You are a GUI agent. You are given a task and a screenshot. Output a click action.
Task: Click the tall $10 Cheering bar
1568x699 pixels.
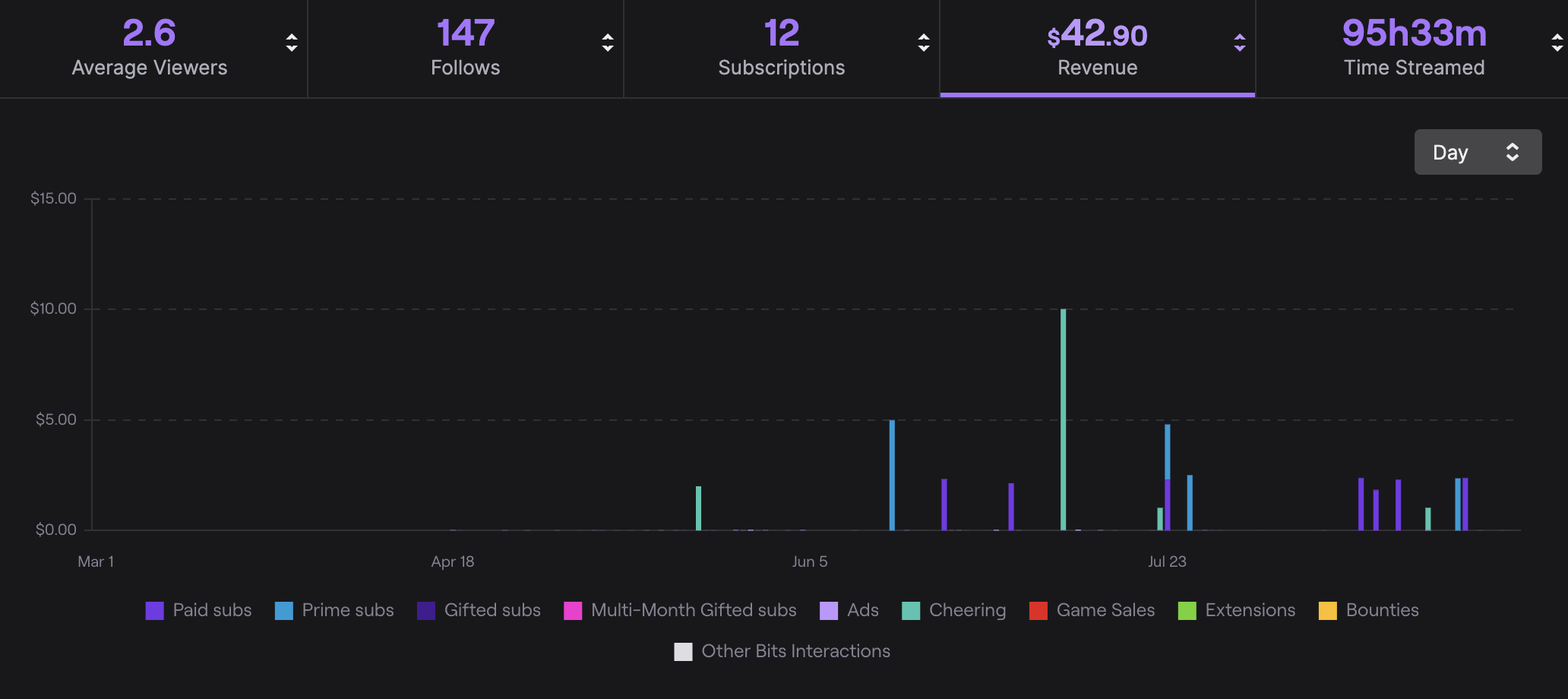coord(1064,418)
